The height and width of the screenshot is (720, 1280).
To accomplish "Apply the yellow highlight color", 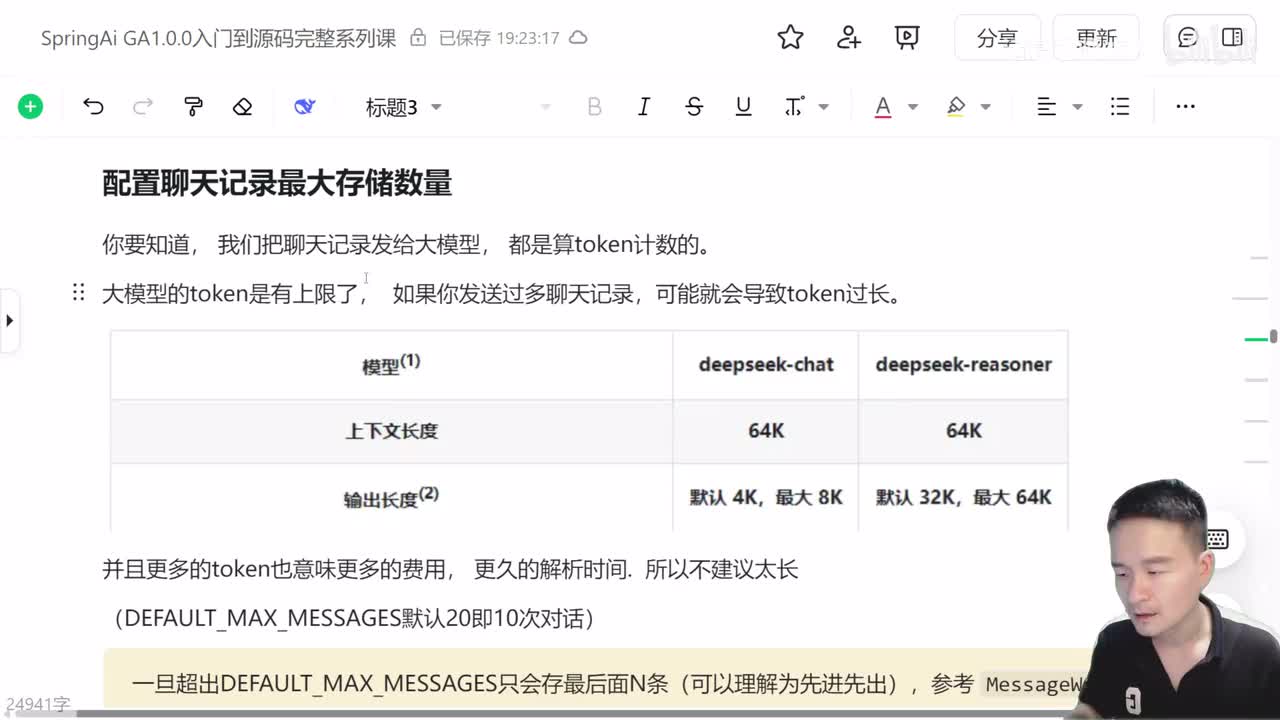I will tap(956, 107).
